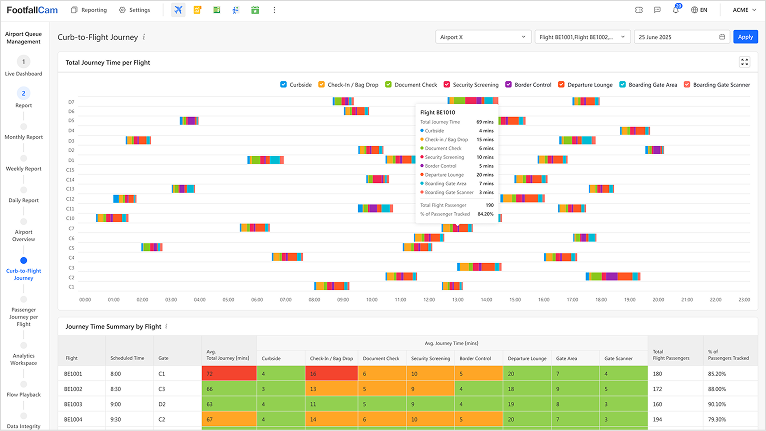Click info icon beside Curb-to-Flight Journey title
The image size is (766, 431).
click(144, 37)
